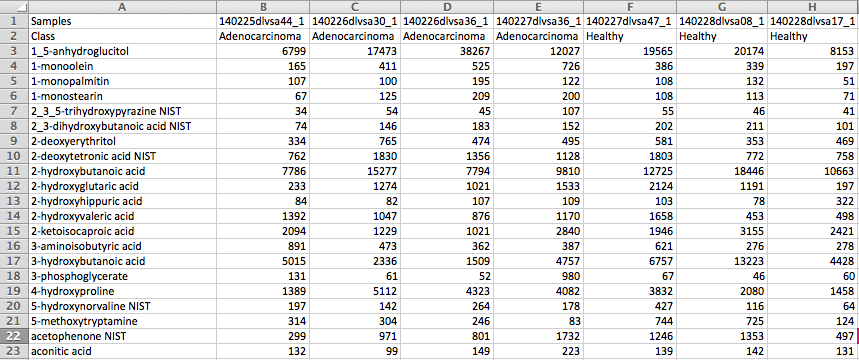The width and height of the screenshot is (859, 360).
Task: Click value 18446 in column G
Action: click(x=722, y=172)
